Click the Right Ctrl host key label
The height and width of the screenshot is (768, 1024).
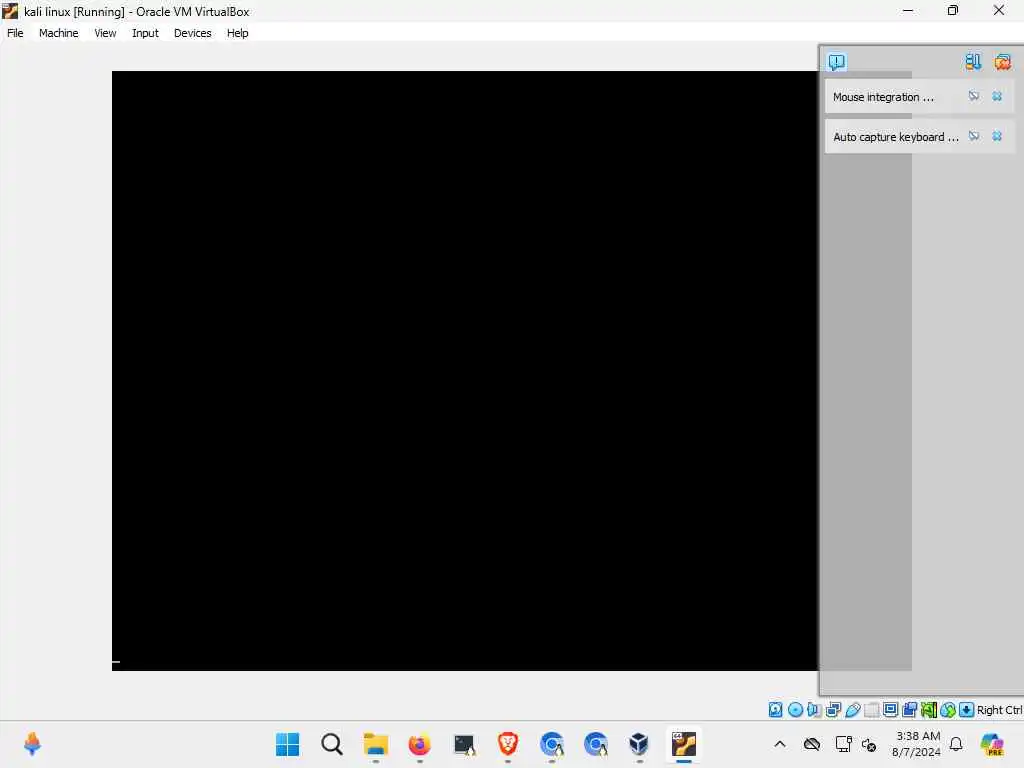pos(999,710)
